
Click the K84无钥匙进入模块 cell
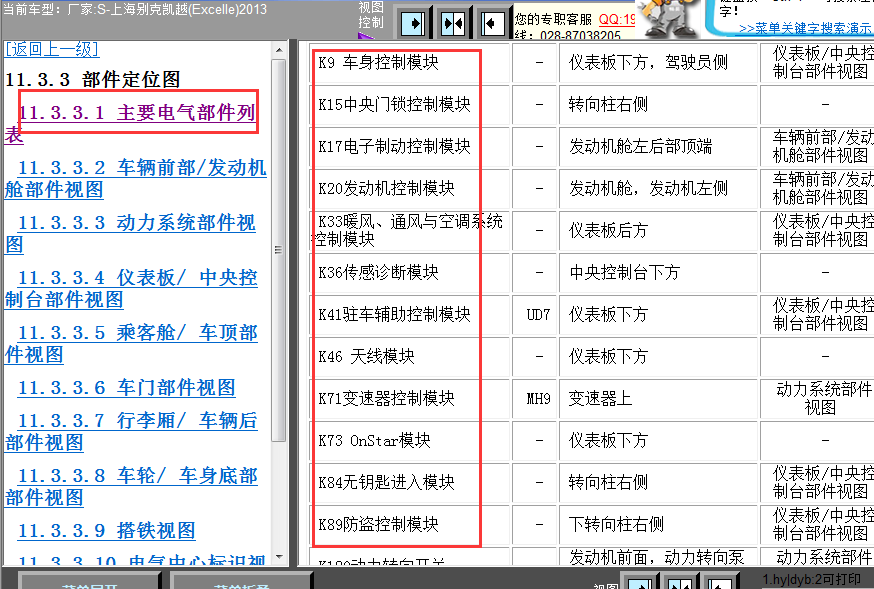coord(410,483)
